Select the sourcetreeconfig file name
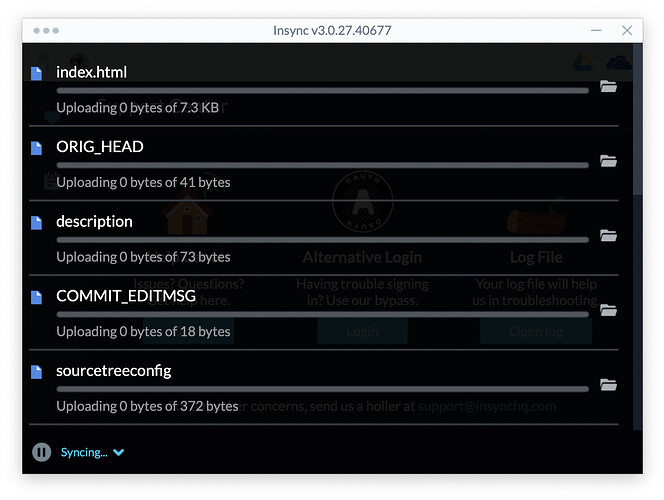Screen dimensions: 664x500 click(x=113, y=371)
